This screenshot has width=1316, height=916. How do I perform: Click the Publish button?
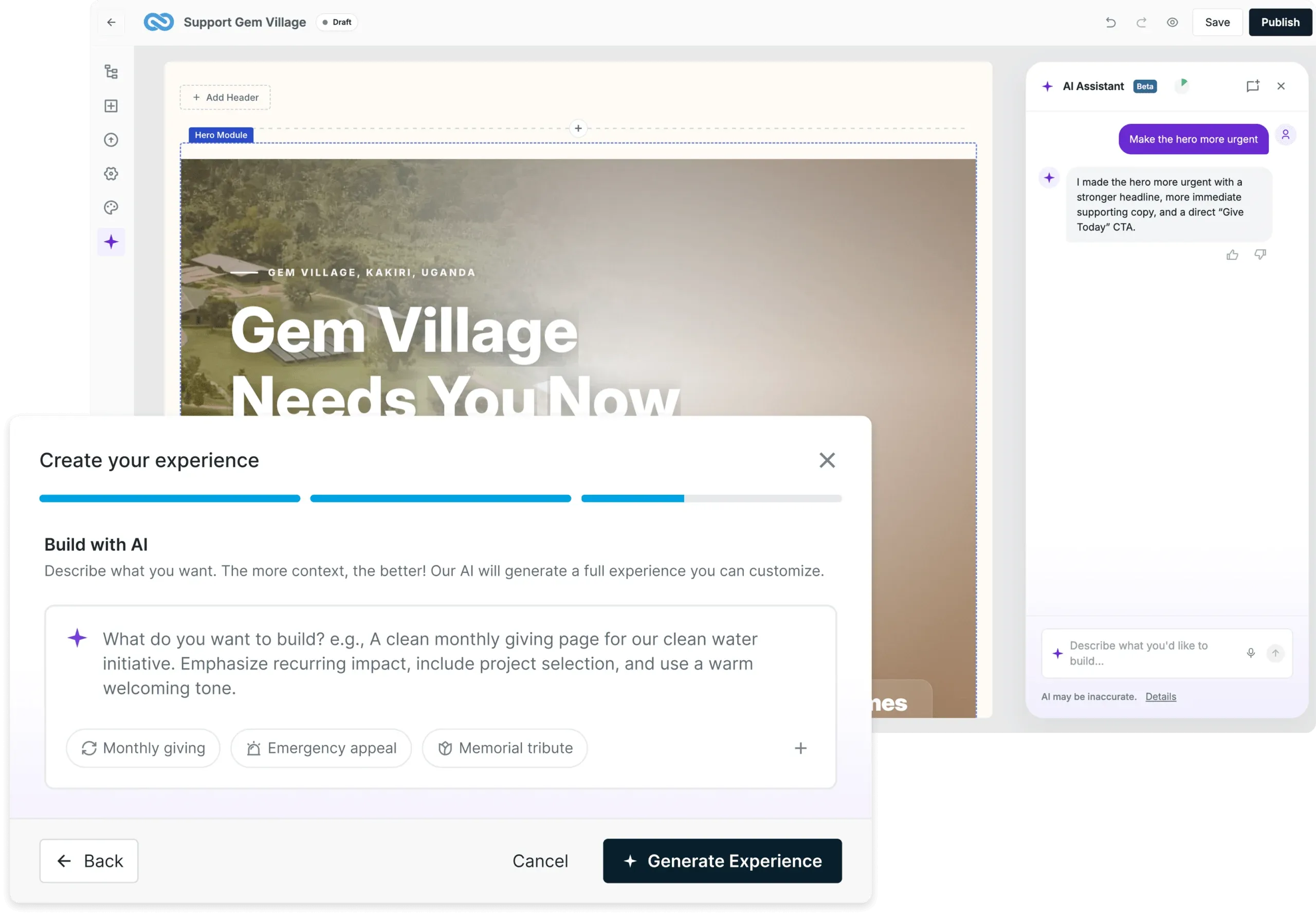tap(1280, 22)
